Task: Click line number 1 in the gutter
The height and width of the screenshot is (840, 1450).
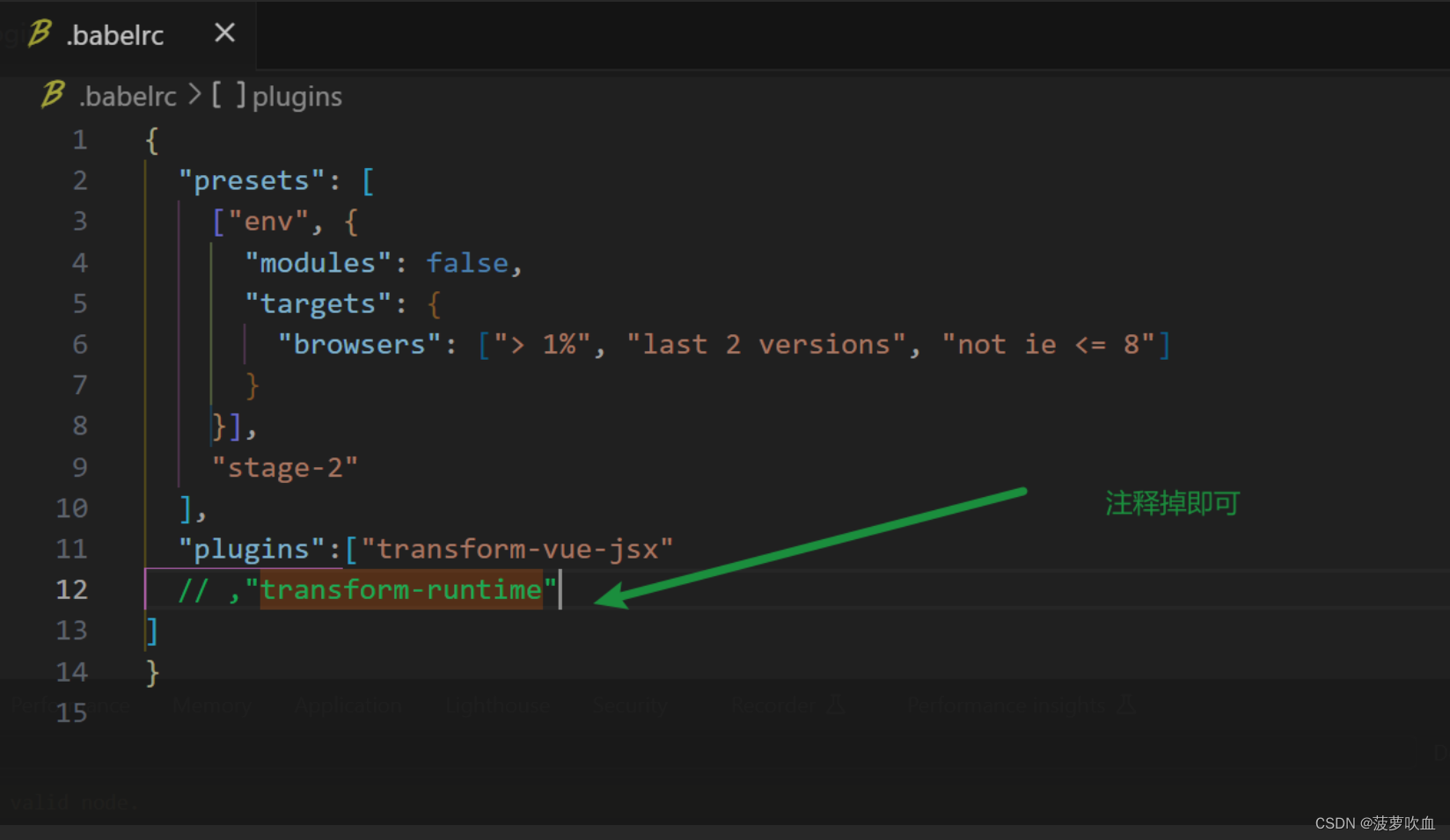Action: [80, 140]
